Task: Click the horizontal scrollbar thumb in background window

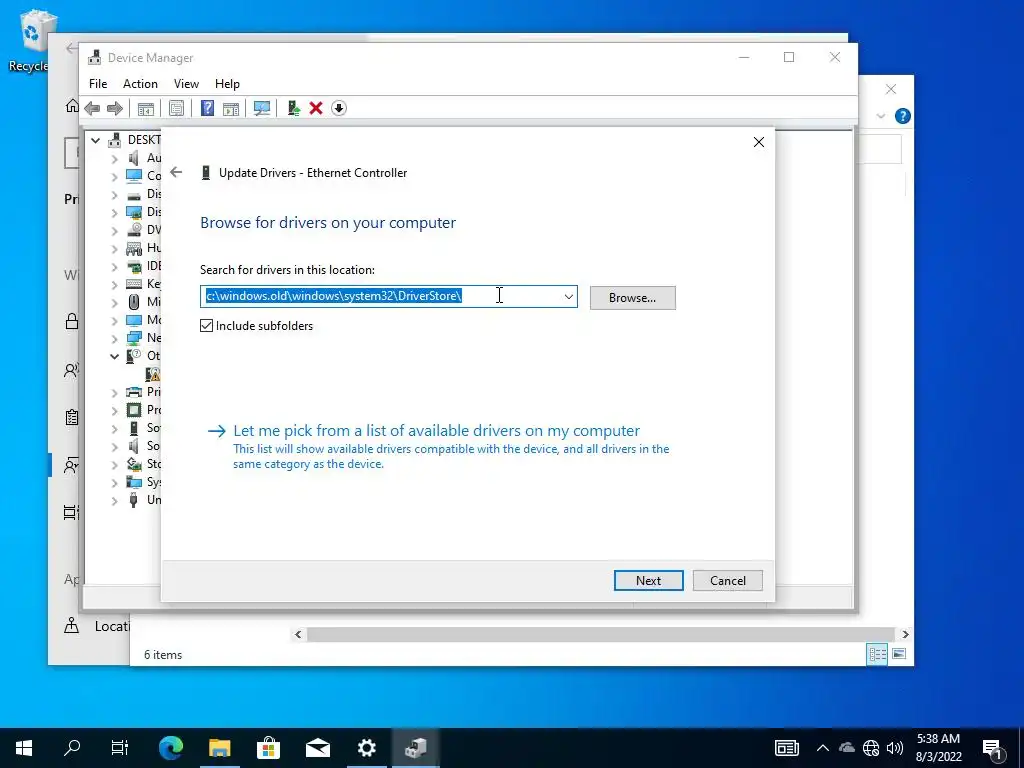Action: click(600, 634)
